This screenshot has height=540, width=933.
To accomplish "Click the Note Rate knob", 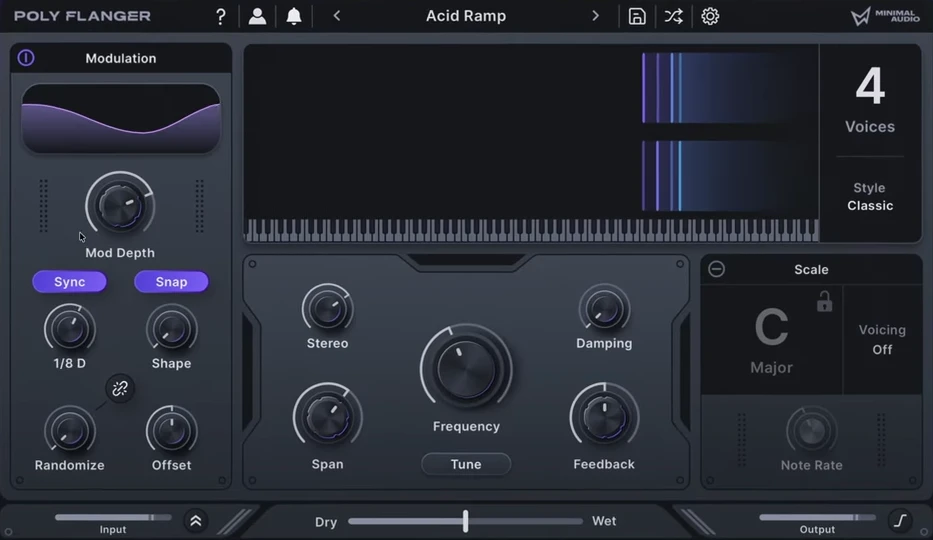I will pyautogui.click(x=811, y=431).
